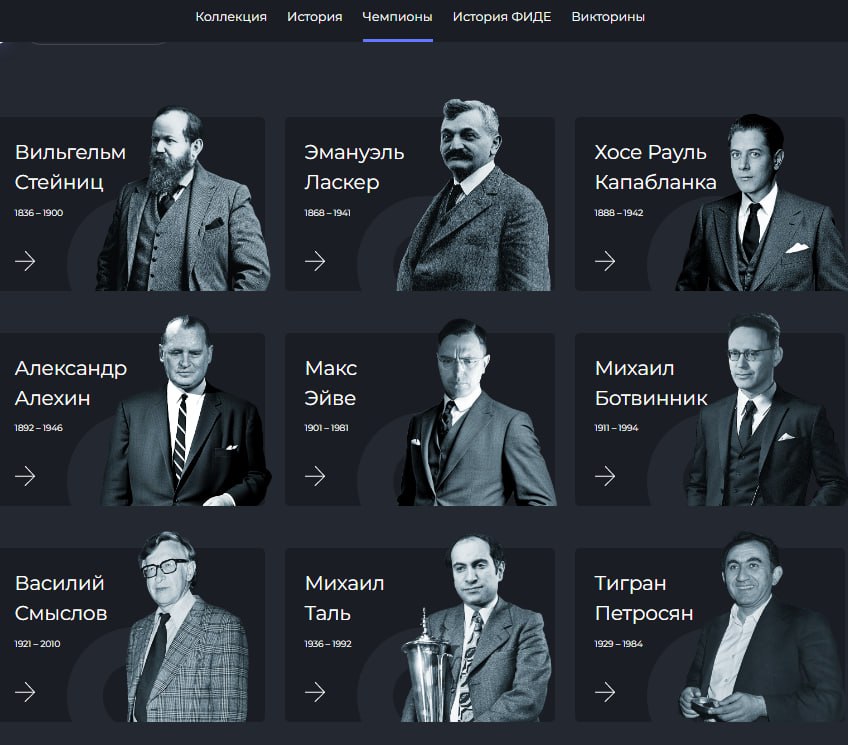
Task: Switch to the Коллекция tab
Action: point(231,17)
